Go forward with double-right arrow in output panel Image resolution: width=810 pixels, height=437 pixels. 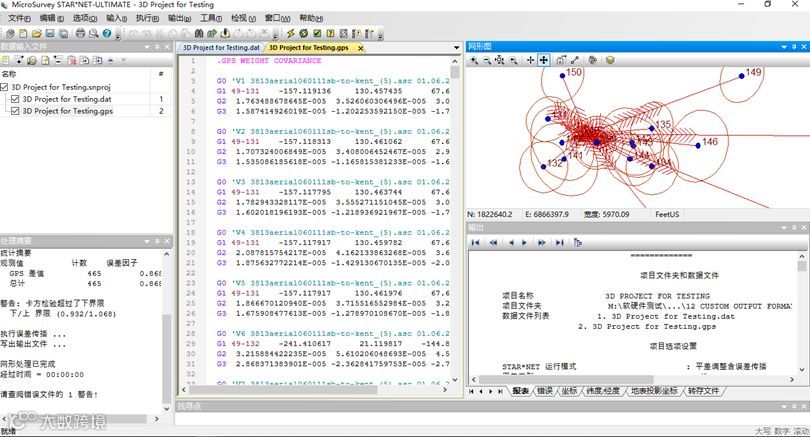[x=542, y=242]
